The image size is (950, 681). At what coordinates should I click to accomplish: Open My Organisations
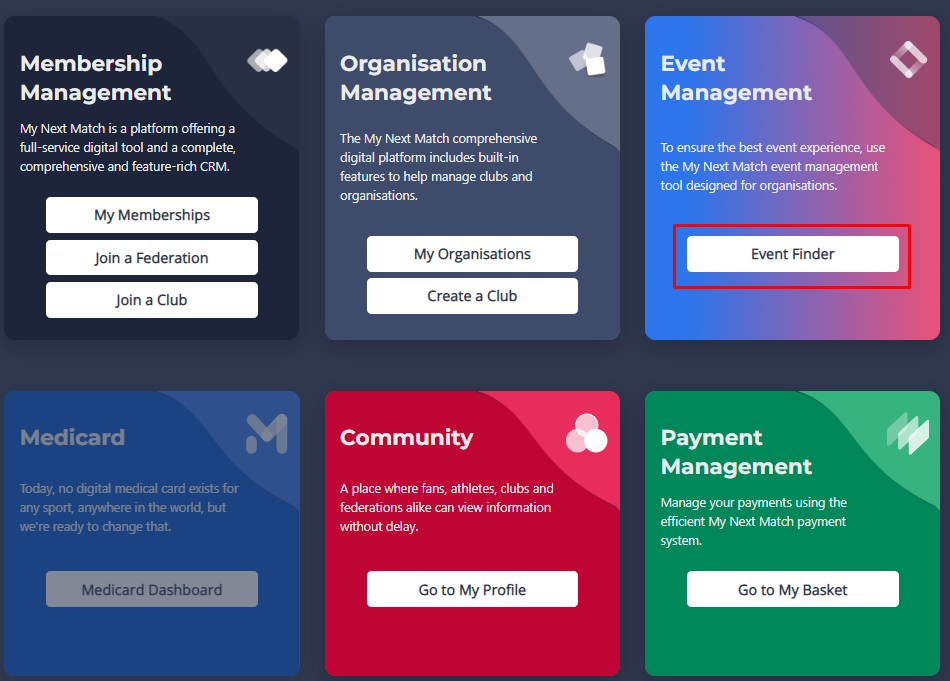(x=472, y=254)
